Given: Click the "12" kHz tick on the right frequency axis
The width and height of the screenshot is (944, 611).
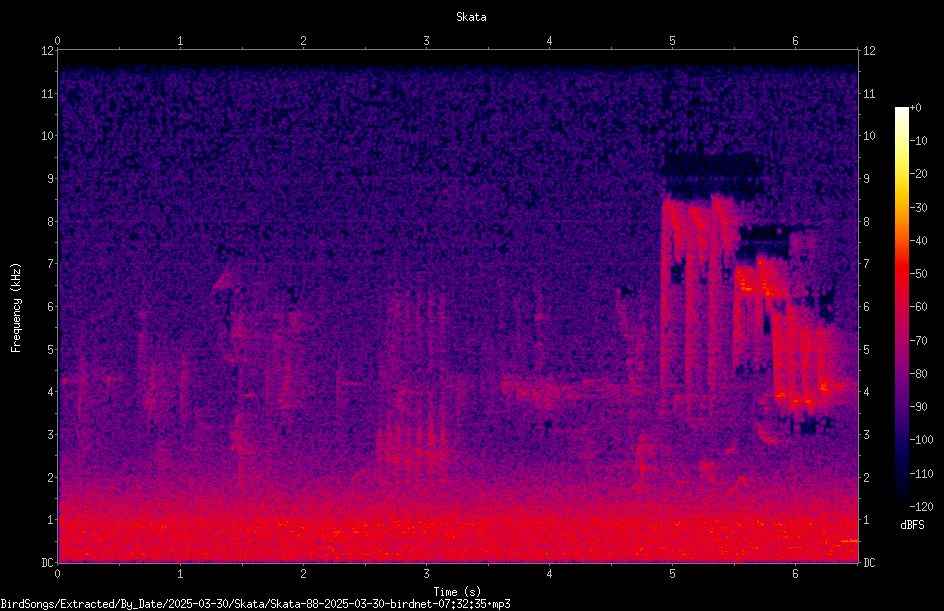Looking at the screenshot, I should 869,51.
